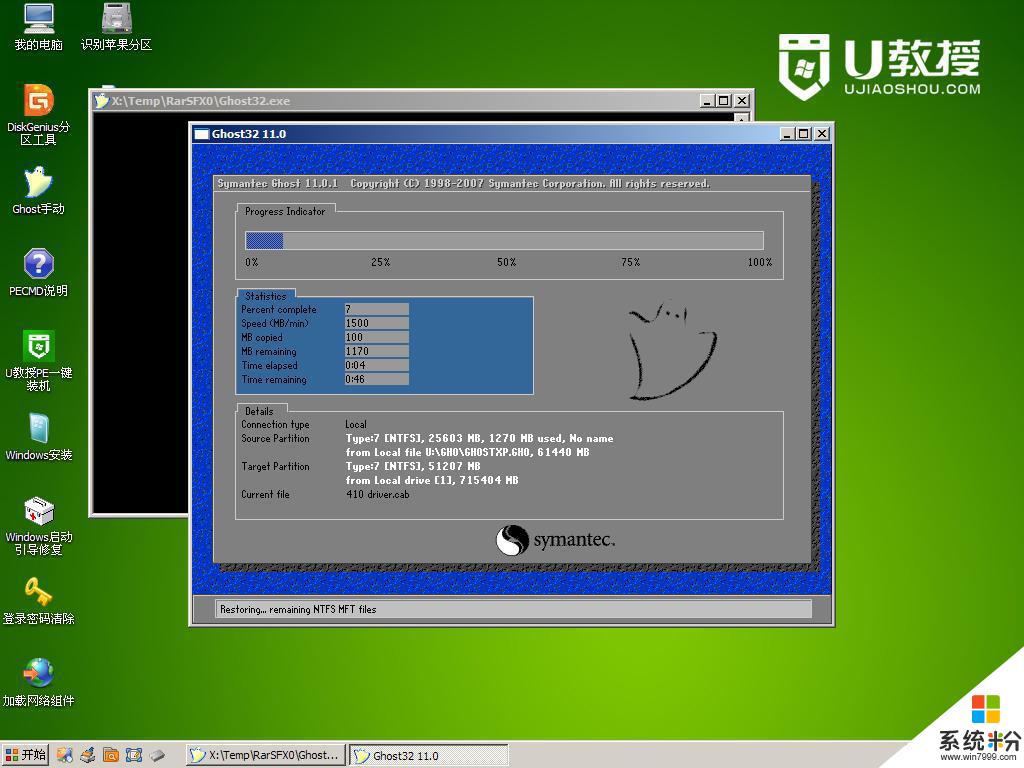
Task: Close the X:\Temp\RarSFX0\Ghost32.exe window
Action: [x=742, y=101]
